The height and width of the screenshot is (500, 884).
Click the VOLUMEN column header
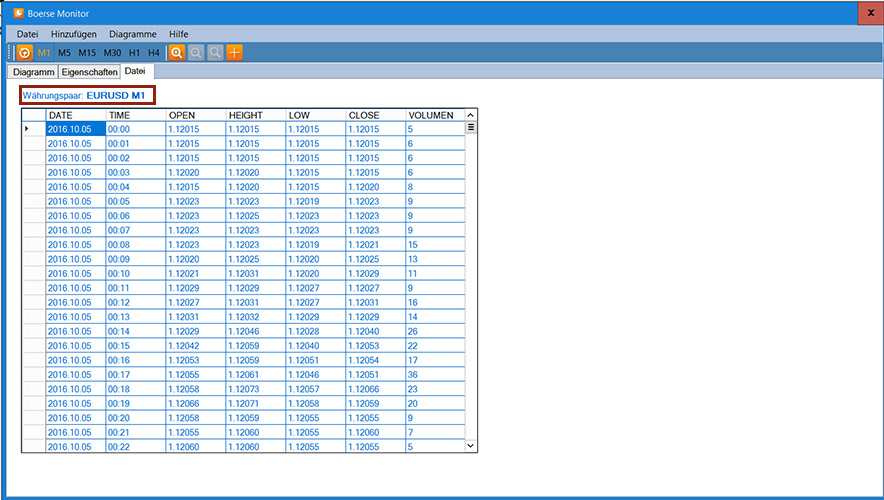pos(435,115)
